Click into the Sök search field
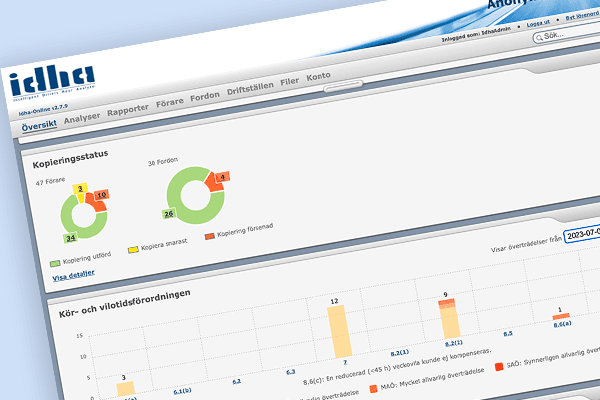This screenshot has width=600, height=400. [x=570, y=35]
